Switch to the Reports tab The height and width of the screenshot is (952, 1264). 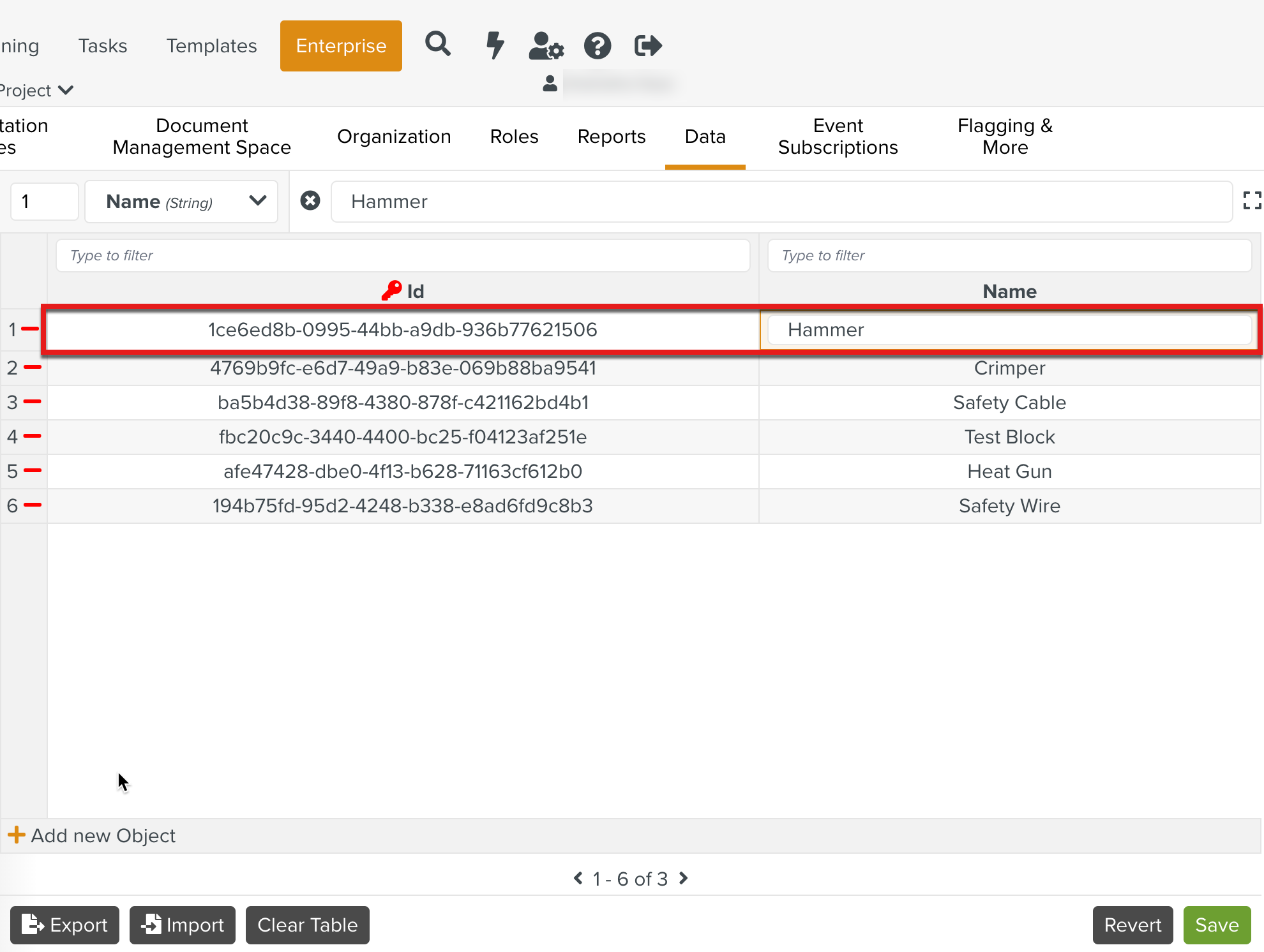(611, 137)
